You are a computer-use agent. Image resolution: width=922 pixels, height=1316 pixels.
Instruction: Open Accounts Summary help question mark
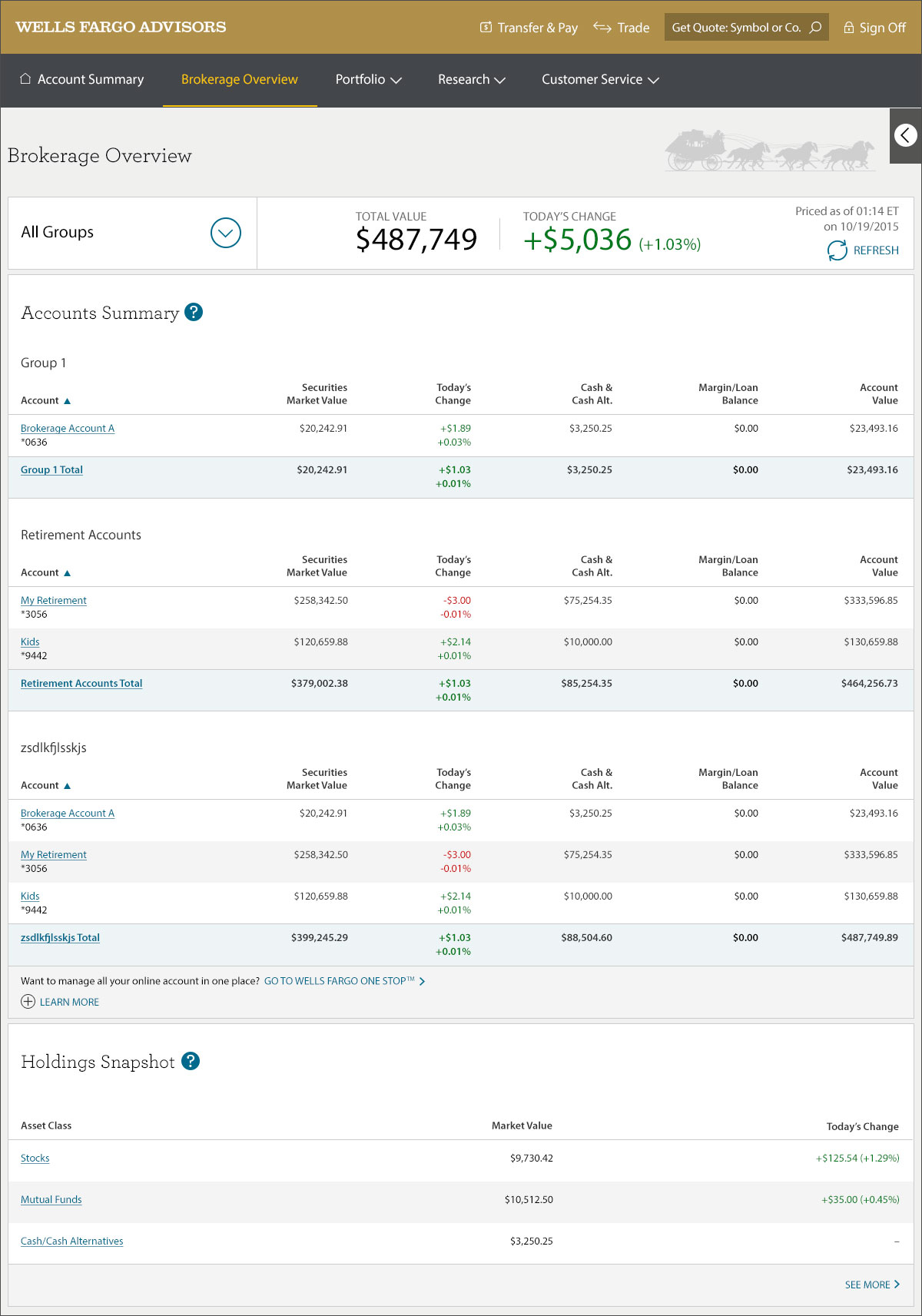point(194,312)
